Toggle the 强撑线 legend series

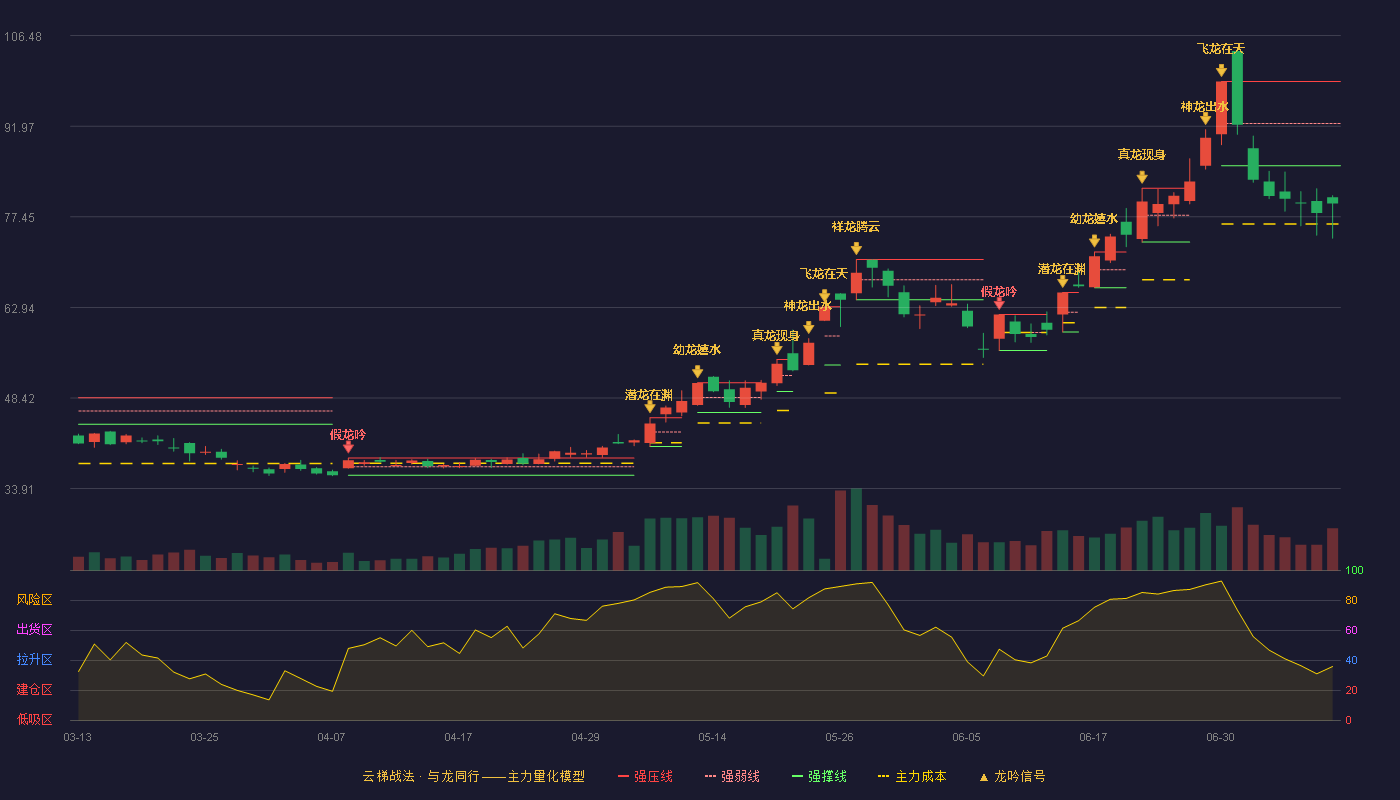tap(819, 776)
